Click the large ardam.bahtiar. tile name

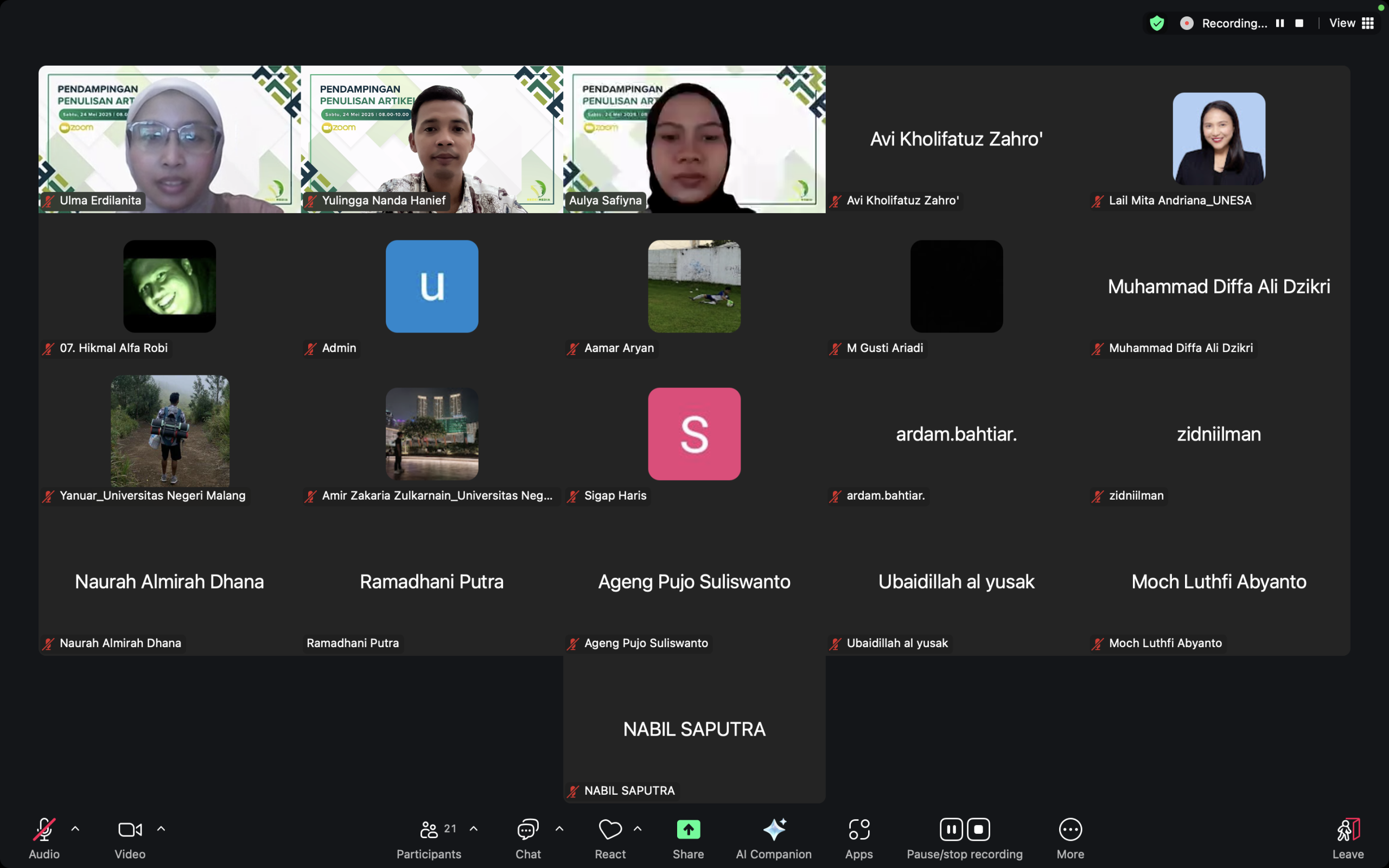tap(956, 433)
